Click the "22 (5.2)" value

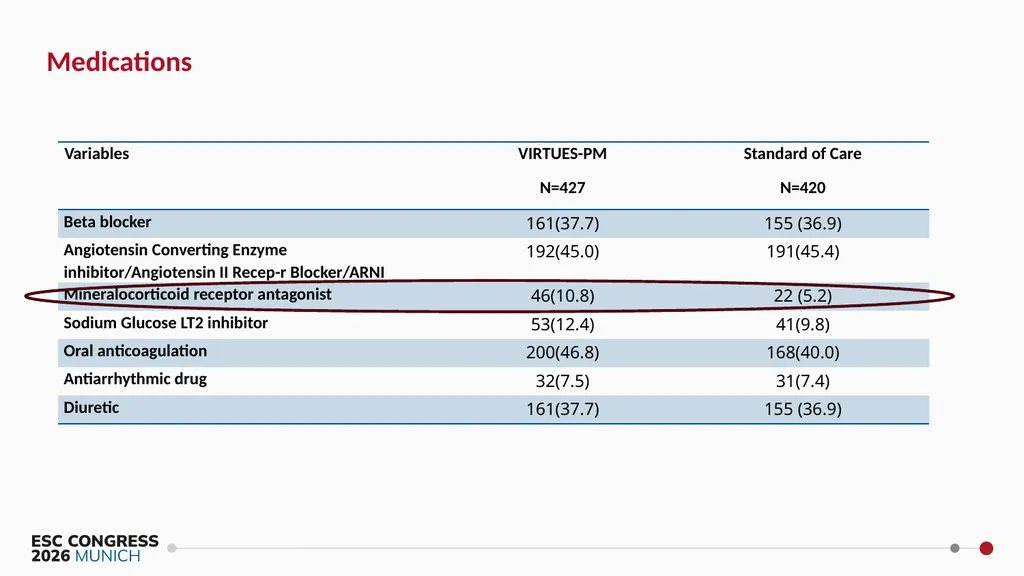click(803, 296)
